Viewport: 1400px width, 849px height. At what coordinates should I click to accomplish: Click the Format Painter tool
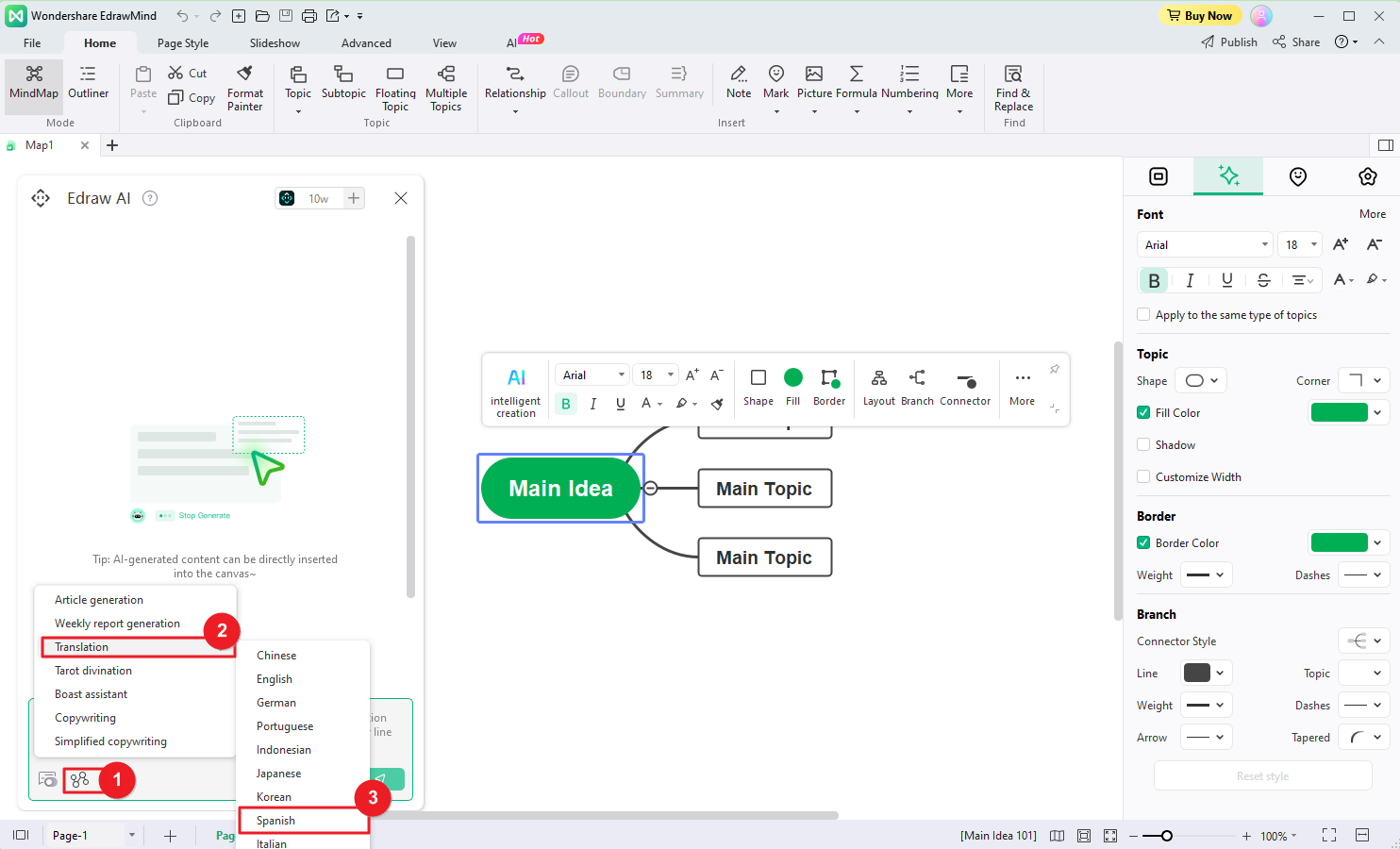(245, 88)
